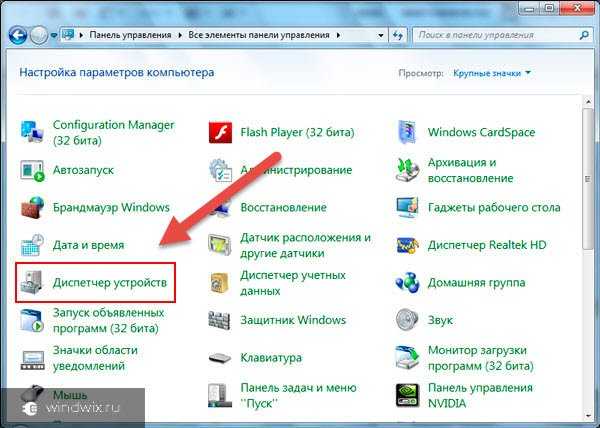Open the Гаджеты рабочего стола link

point(494,208)
